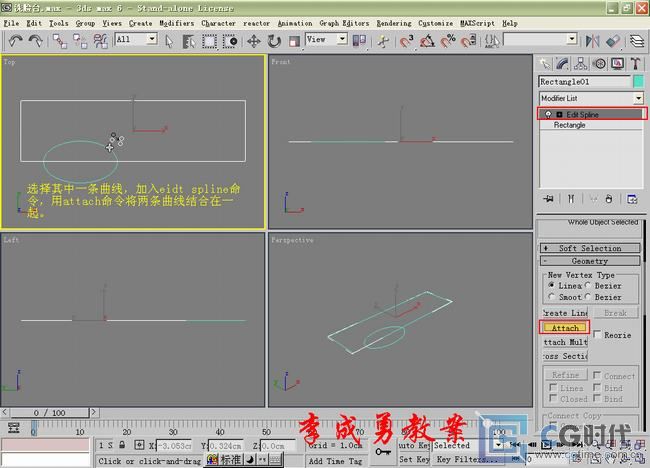Select the Linear vertex type radio
This screenshot has height=468, width=650.
pyautogui.click(x=551, y=285)
